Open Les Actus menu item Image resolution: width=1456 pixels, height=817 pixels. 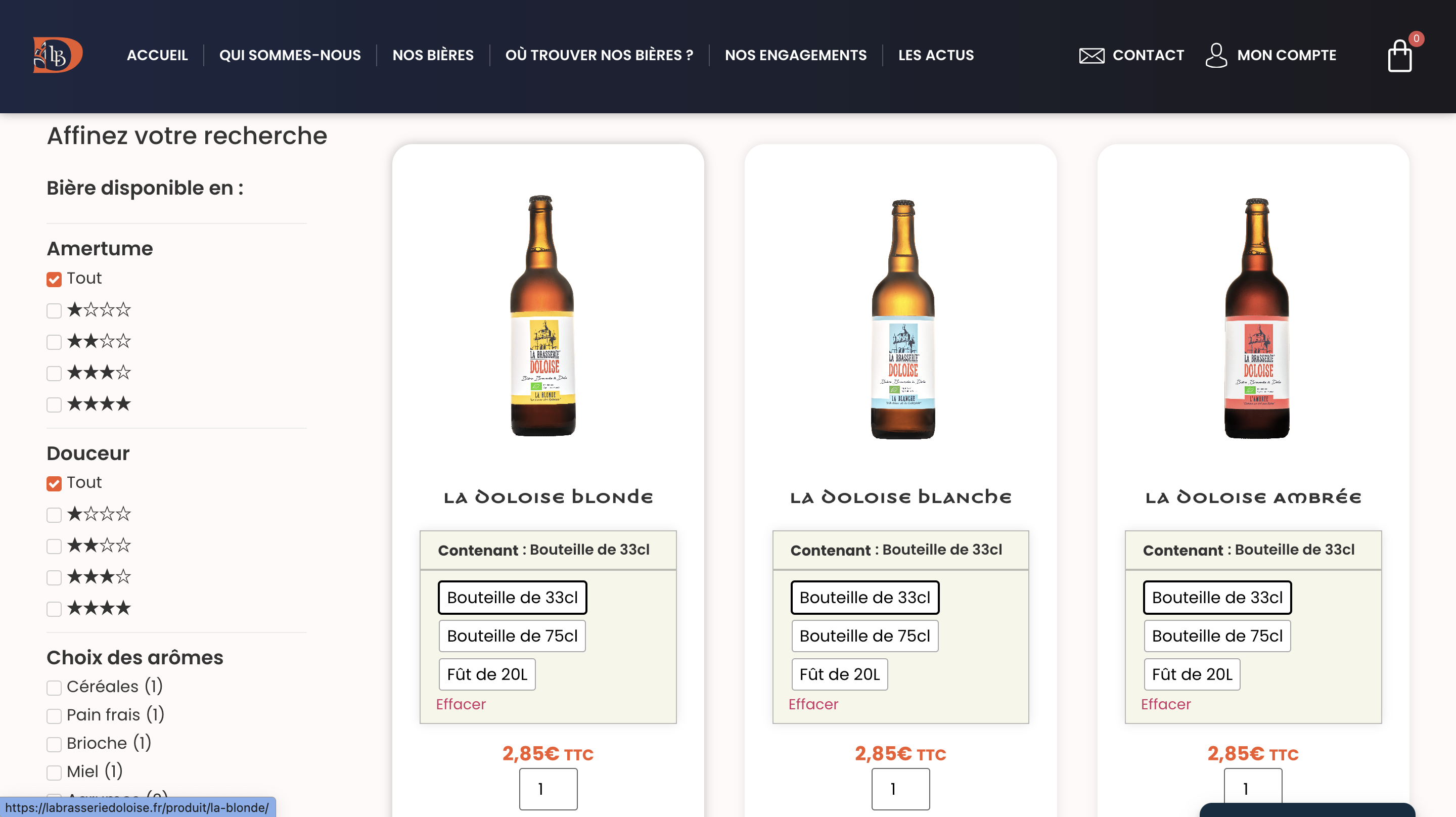(936, 56)
